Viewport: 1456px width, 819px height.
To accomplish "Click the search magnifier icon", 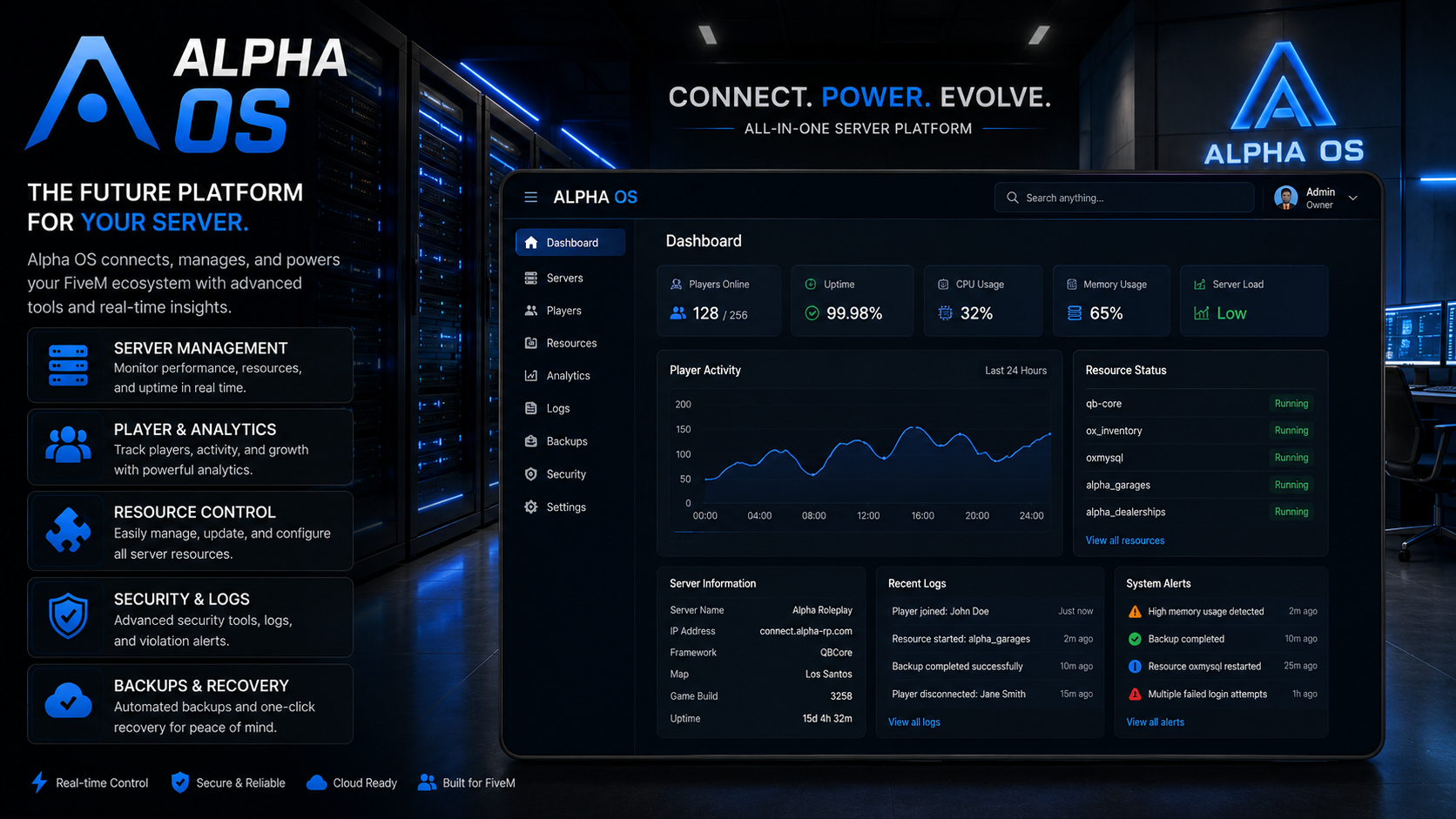I will point(1013,198).
